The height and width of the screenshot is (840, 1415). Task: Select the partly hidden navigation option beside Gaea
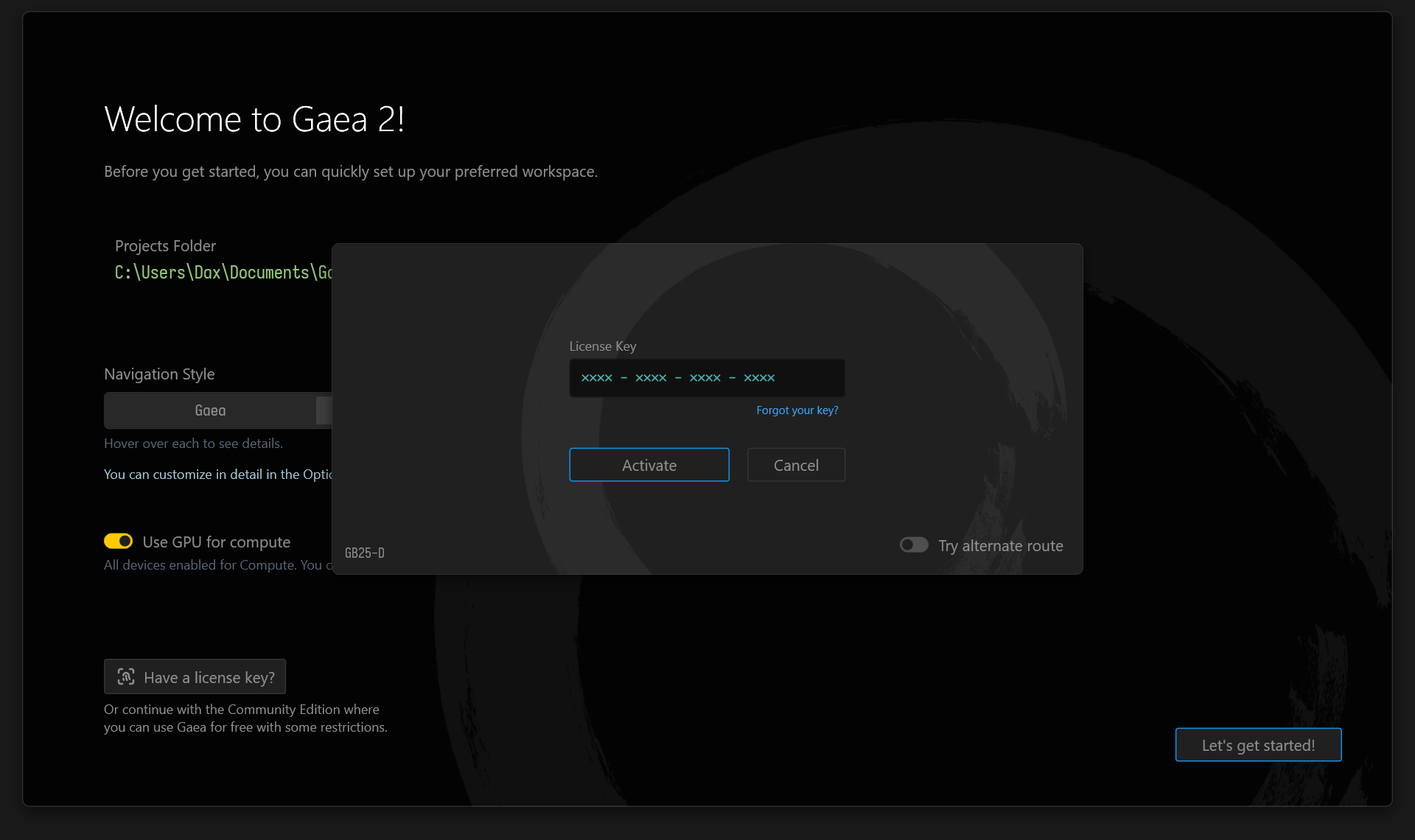(x=324, y=410)
